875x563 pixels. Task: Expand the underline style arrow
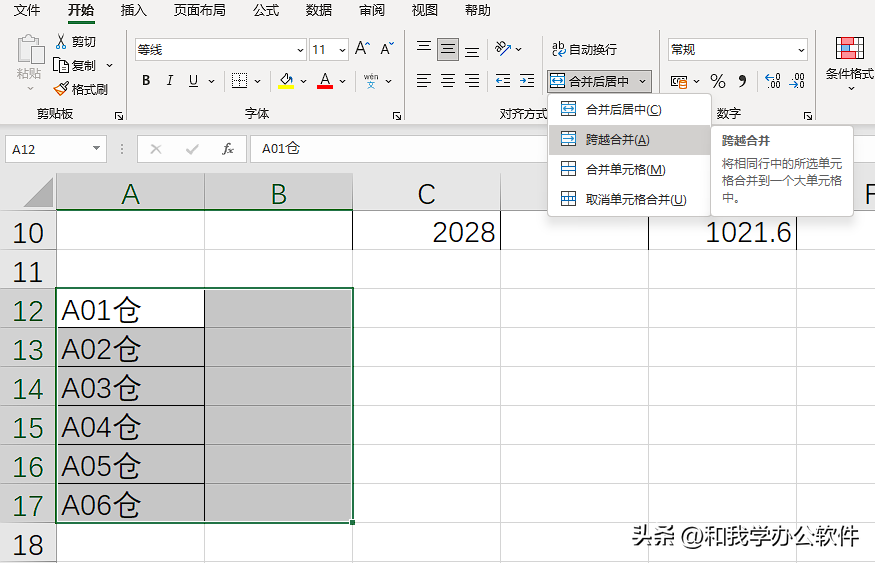coord(211,81)
